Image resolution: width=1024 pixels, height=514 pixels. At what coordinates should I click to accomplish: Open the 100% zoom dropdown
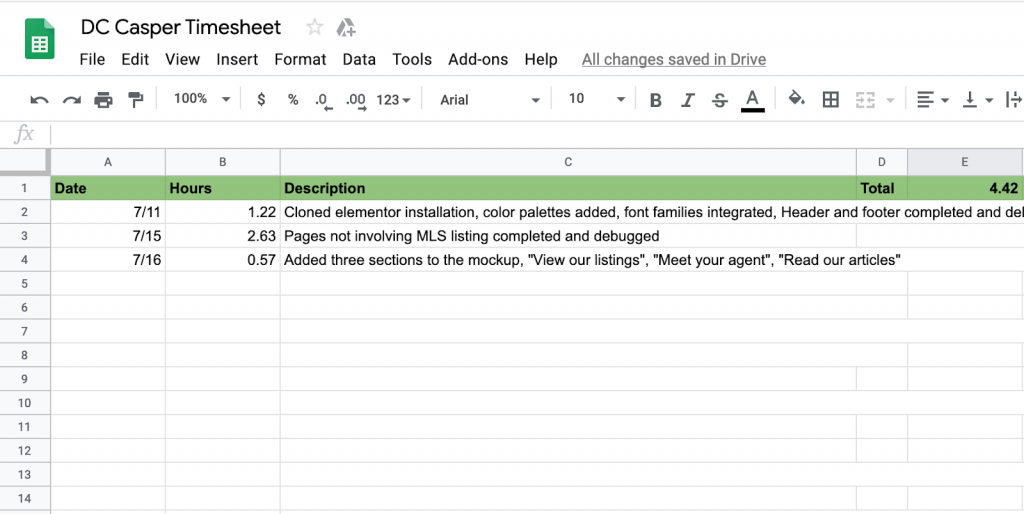201,99
